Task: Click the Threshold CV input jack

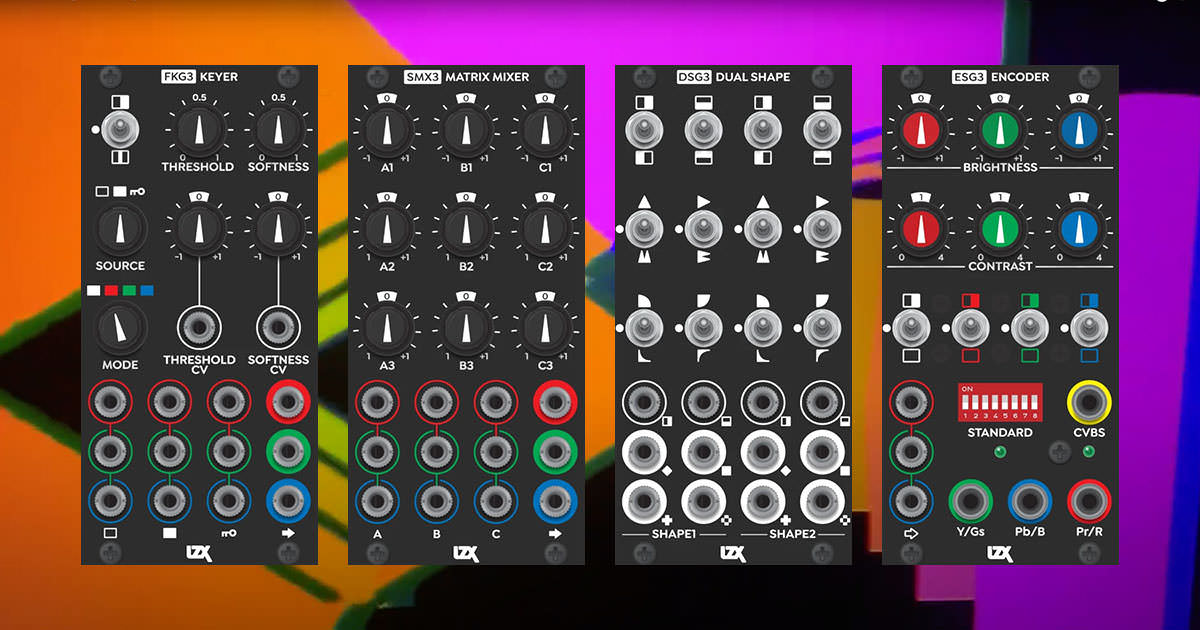Action: point(199,328)
